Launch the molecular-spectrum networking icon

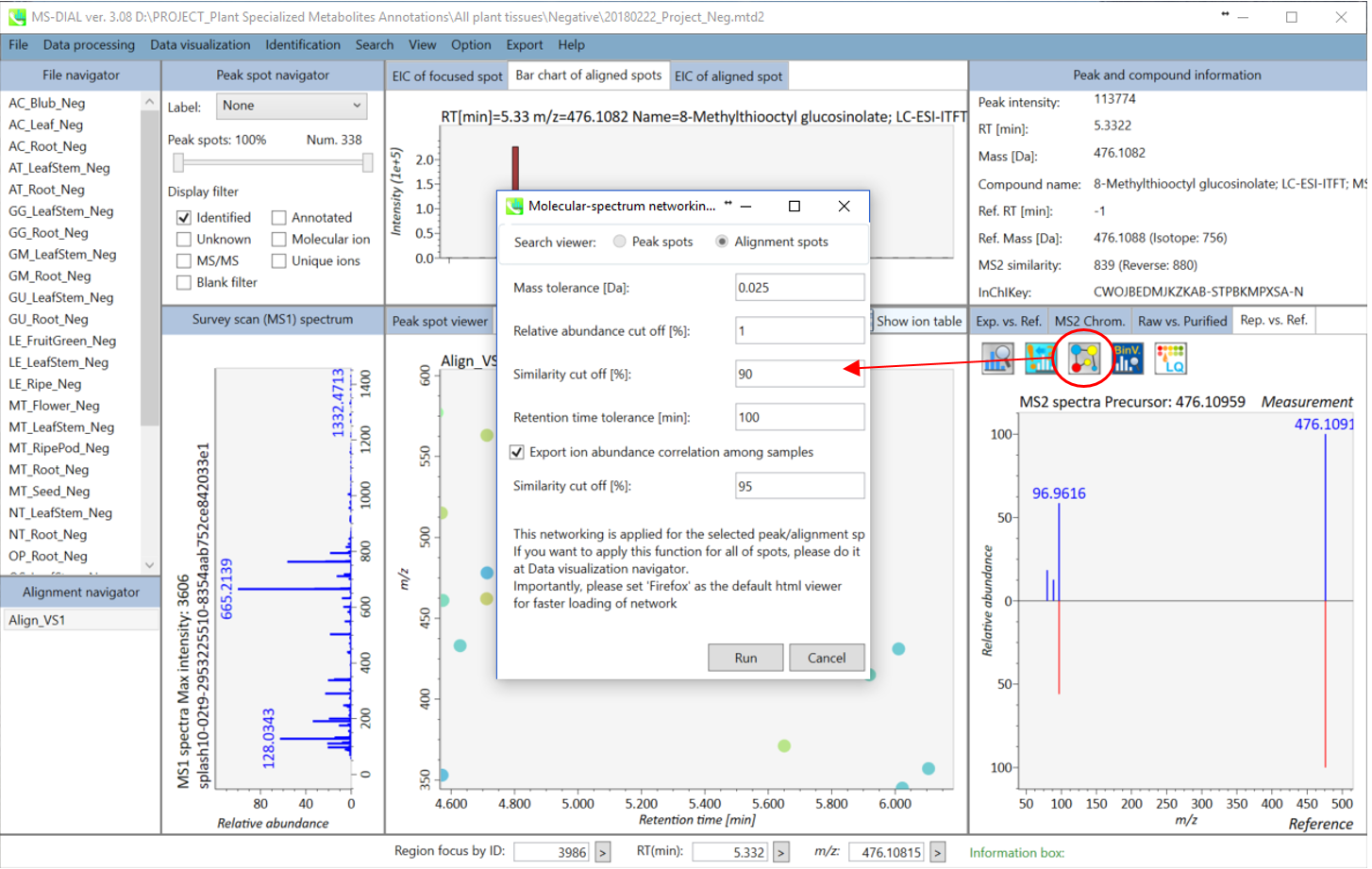(x=1084, y=359)
